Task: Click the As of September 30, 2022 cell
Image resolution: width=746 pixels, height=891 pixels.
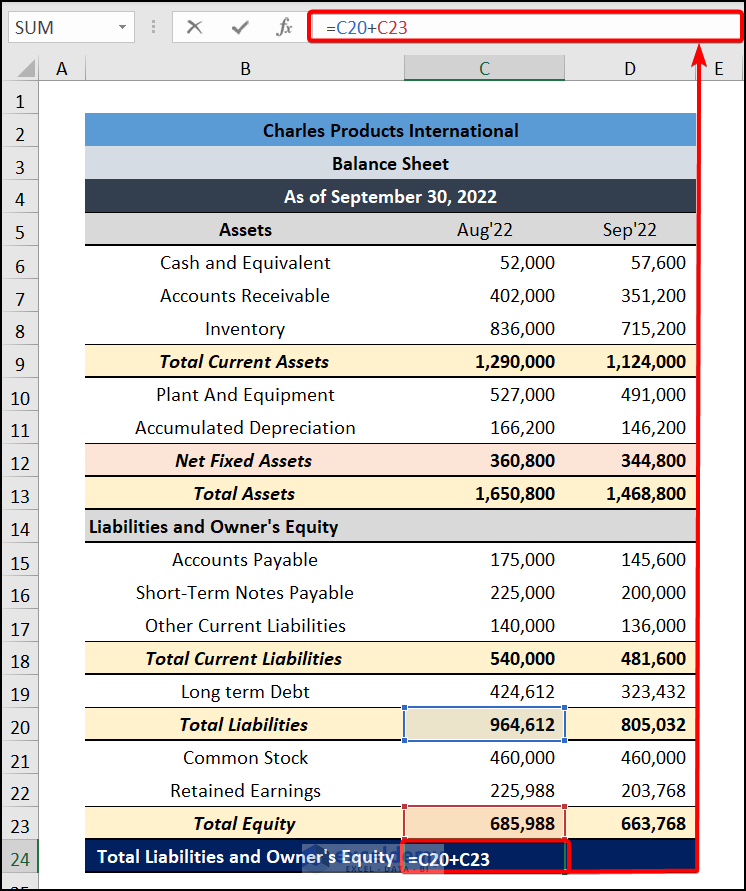Action: 390,197
